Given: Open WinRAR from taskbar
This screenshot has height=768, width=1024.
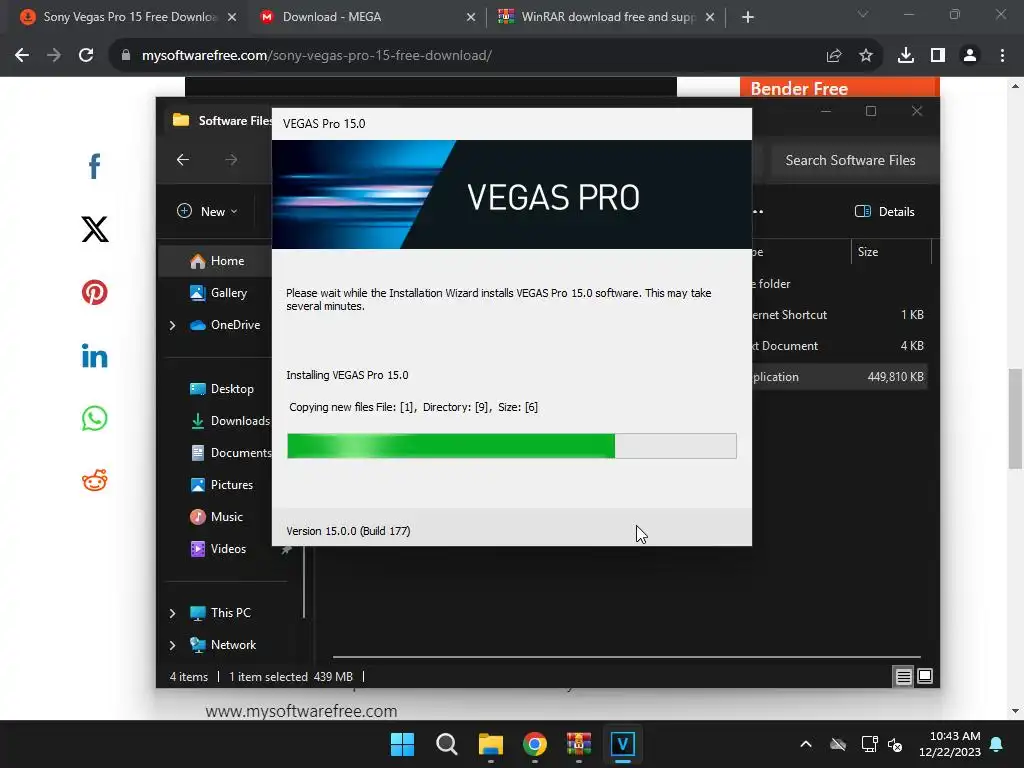Looking at the screenshot, I should point(579,744).
